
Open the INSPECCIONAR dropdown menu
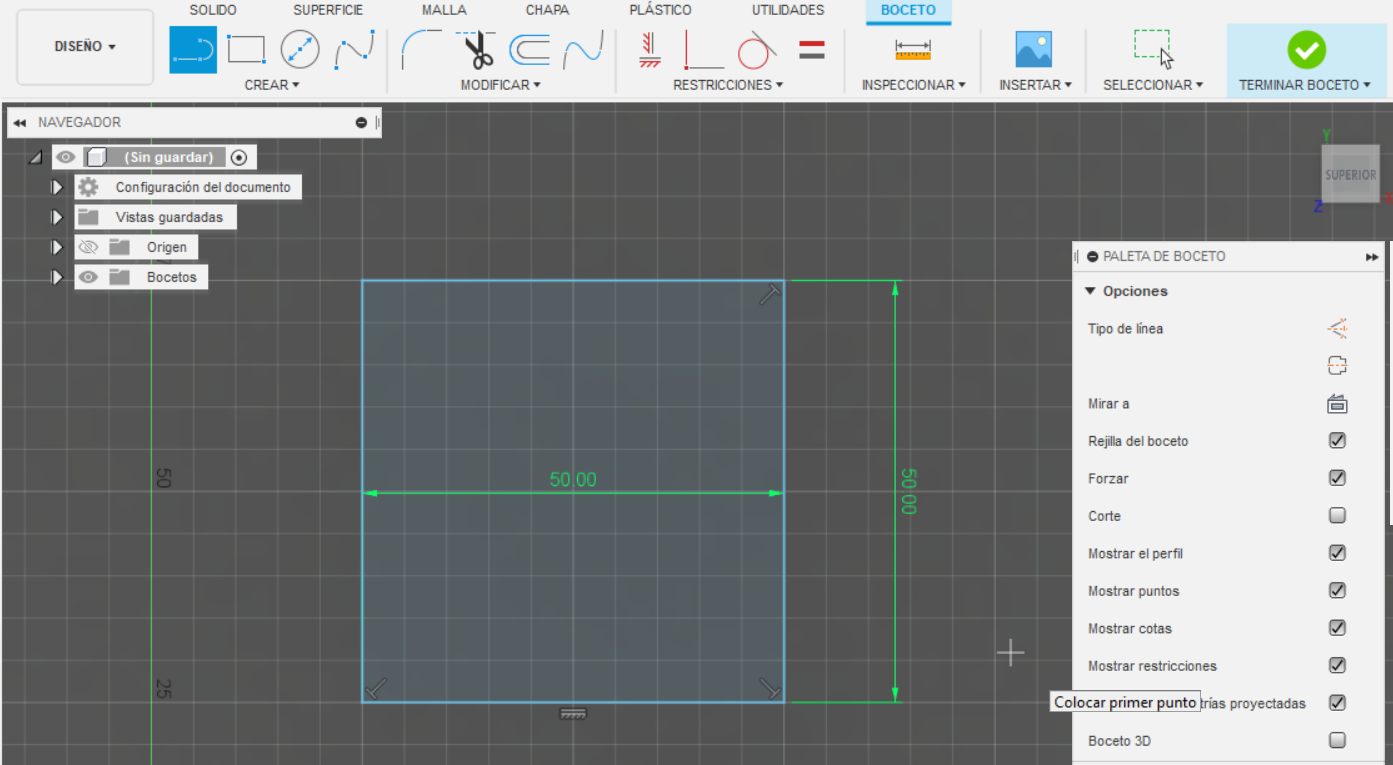[x=914, y=85]
